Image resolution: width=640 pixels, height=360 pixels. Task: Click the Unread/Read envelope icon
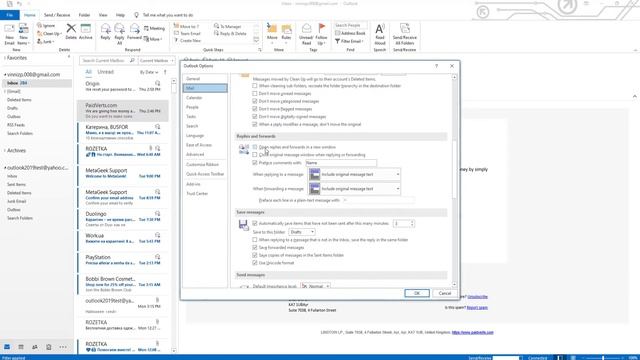click(x=307, y=29)
